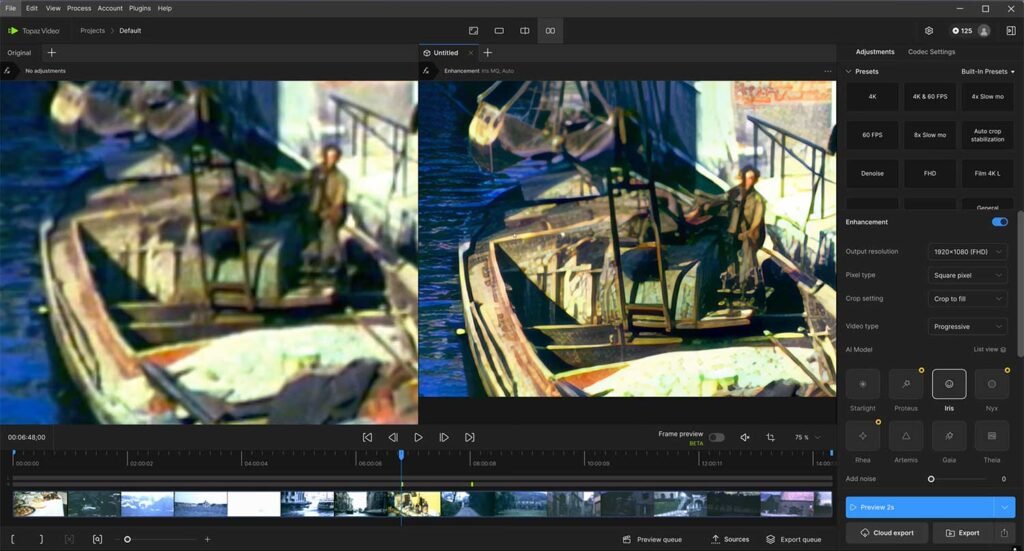
Task: Turn off the Enhancement toggle
Action: pos(998,222)
